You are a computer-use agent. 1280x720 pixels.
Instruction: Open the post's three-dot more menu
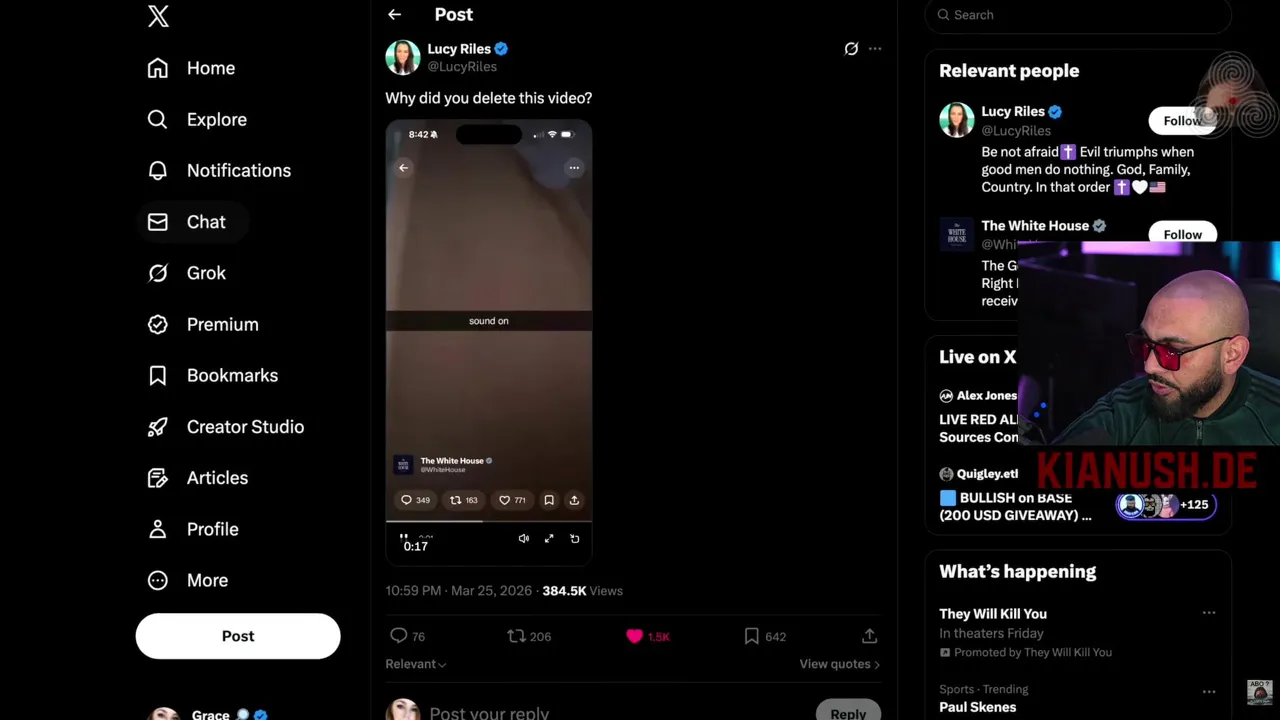click(x=875, y=48)
